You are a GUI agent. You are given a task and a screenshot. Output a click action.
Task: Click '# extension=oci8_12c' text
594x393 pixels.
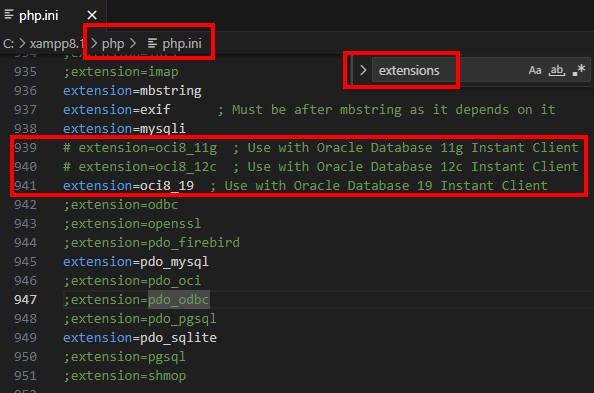[140, 167]
